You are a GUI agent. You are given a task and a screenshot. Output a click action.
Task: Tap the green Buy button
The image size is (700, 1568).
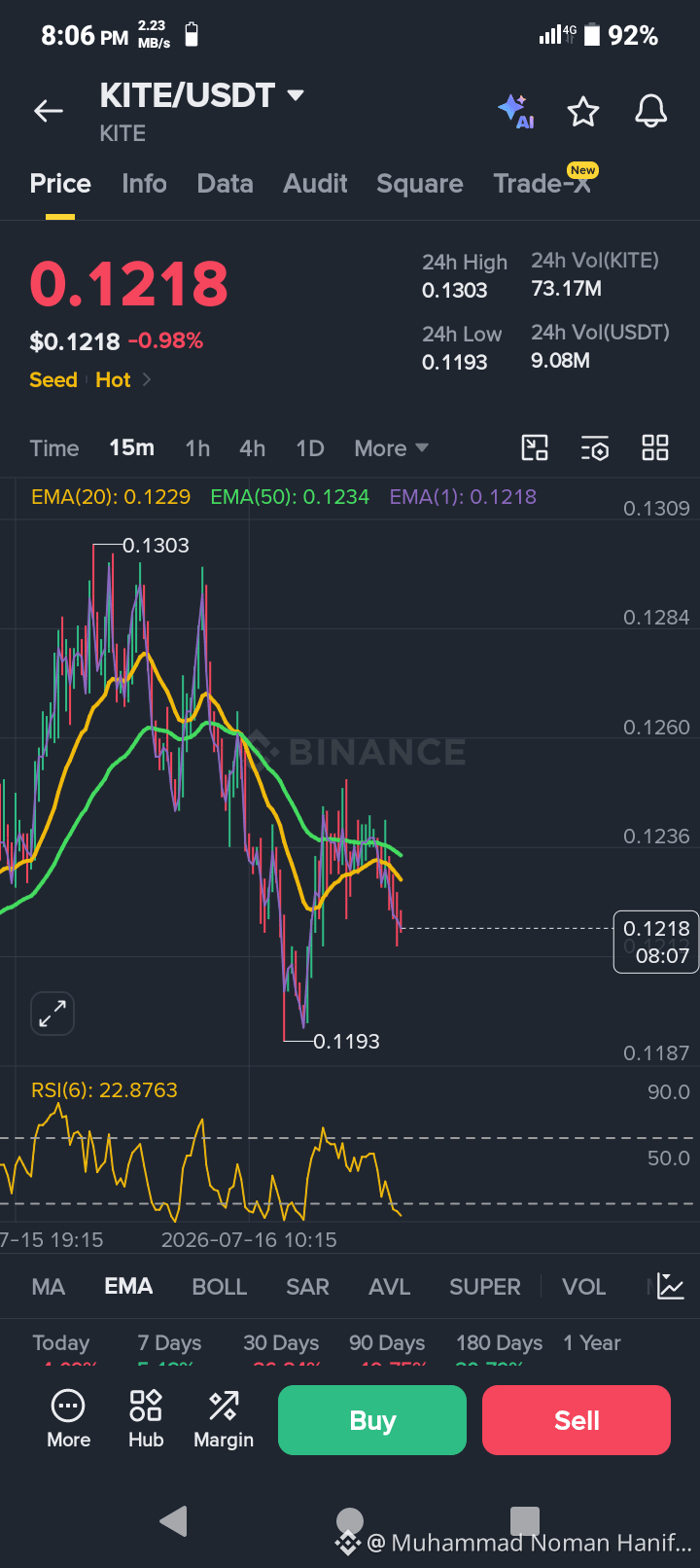click(372, 1420)
